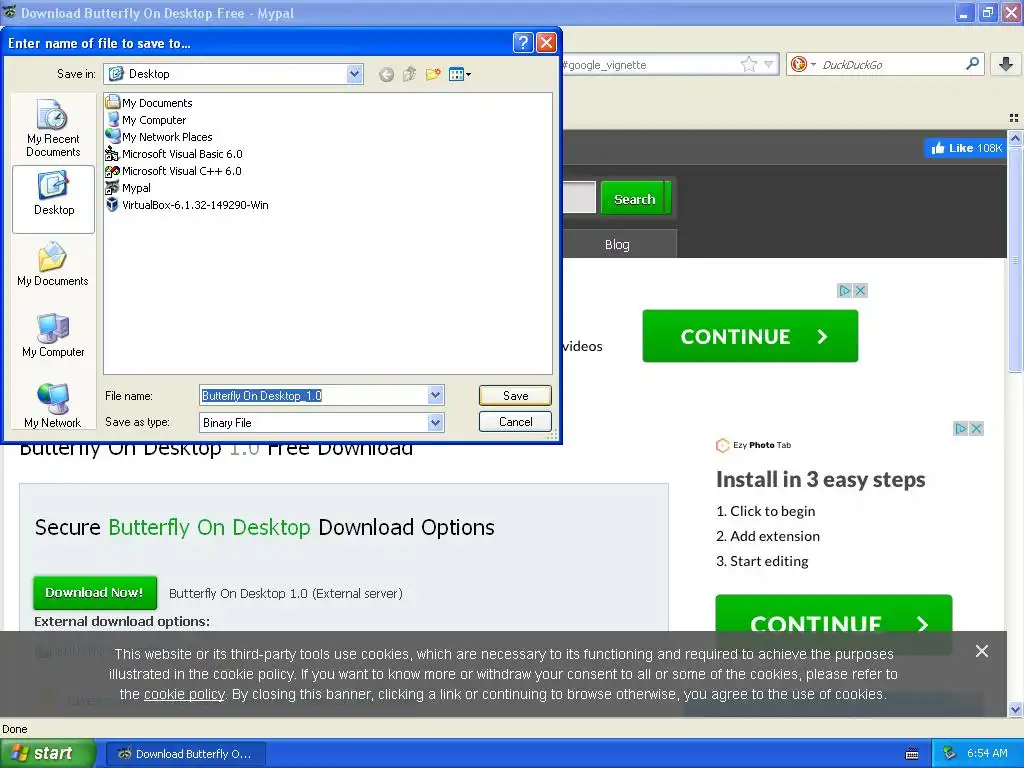
Task: Click the upper green CONTINUE ad button
Action: point(750,336)
